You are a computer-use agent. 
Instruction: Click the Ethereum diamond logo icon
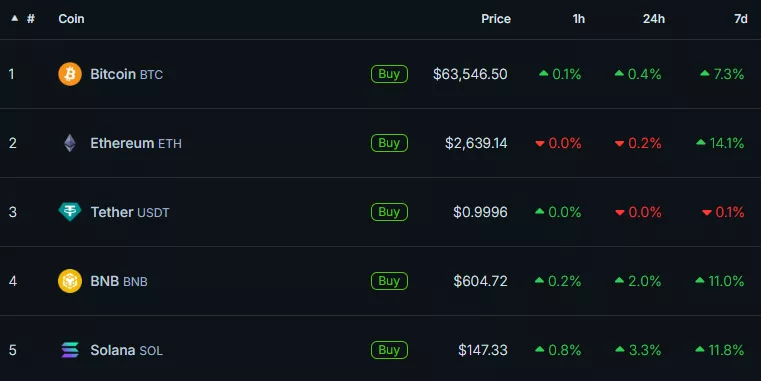[70, 143]
